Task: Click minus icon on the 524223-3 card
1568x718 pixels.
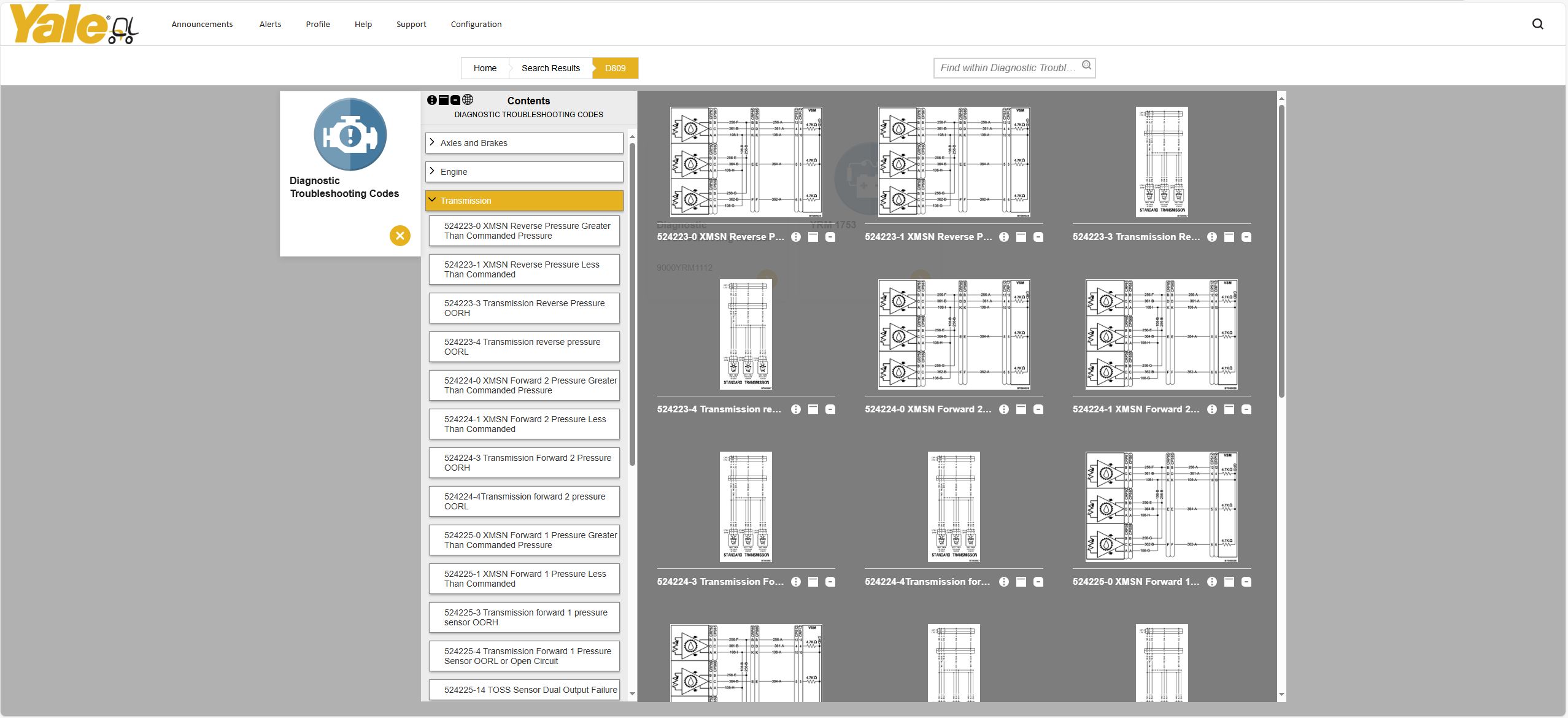Action: [1246, 237]
